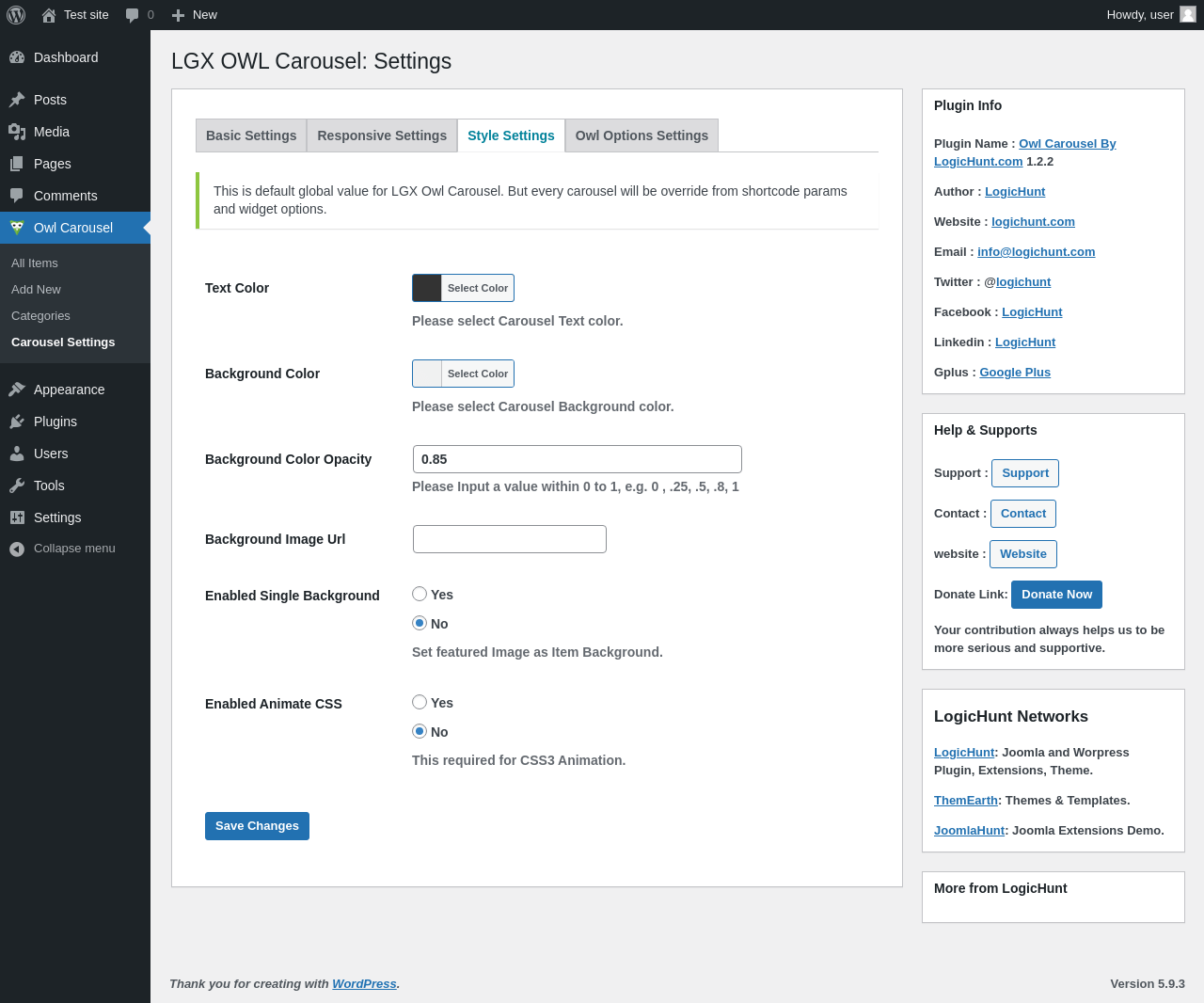Open Select Color button for Background Color

point(478,374)
